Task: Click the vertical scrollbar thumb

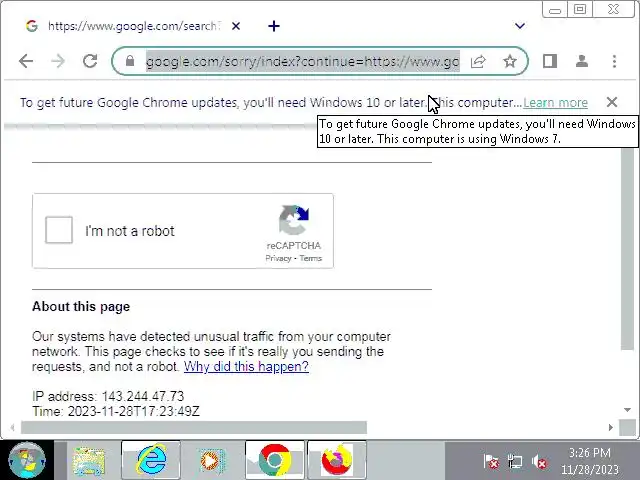Action: click(627, 249)
